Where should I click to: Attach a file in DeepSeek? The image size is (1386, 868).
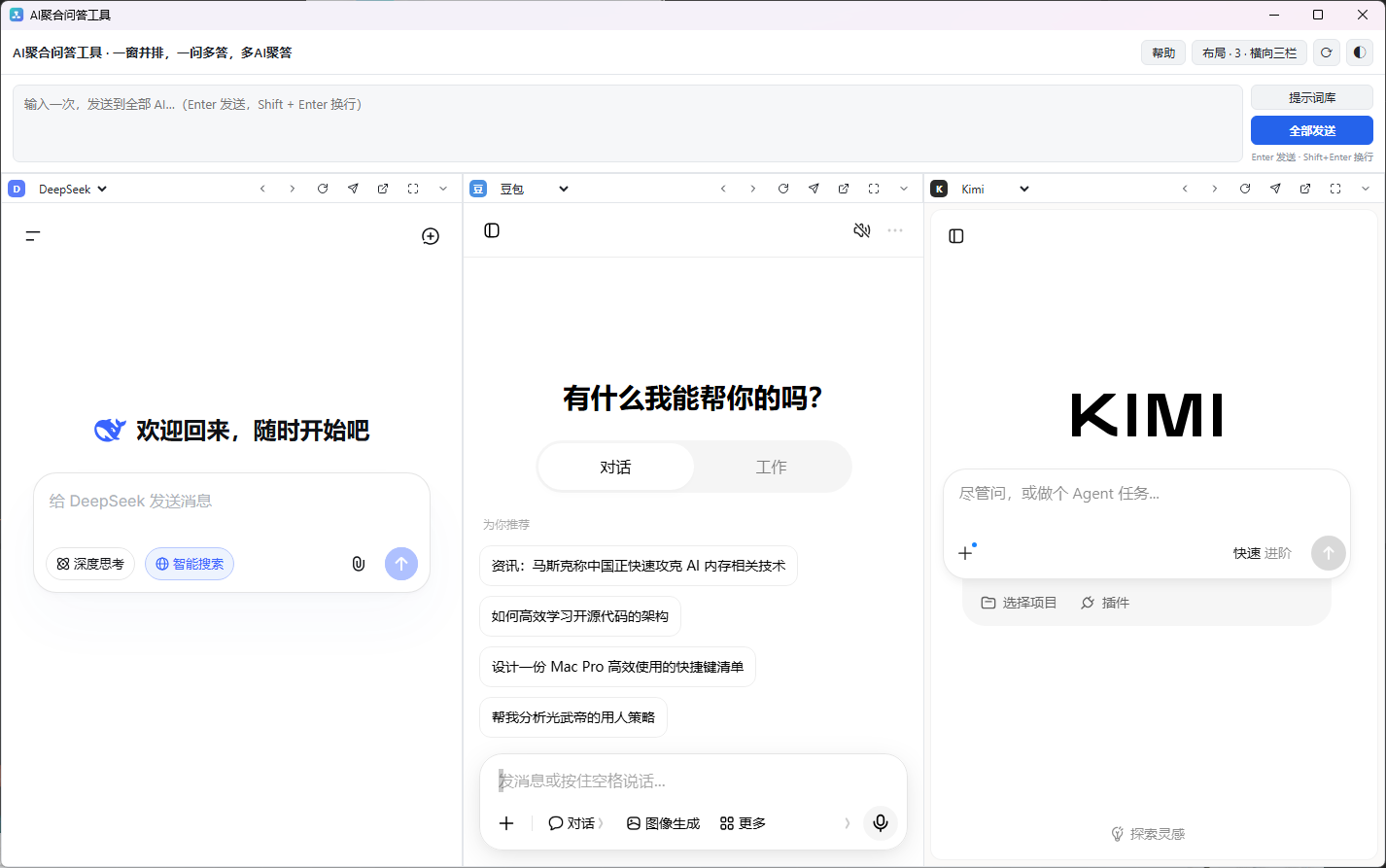[x=359, y=564]
